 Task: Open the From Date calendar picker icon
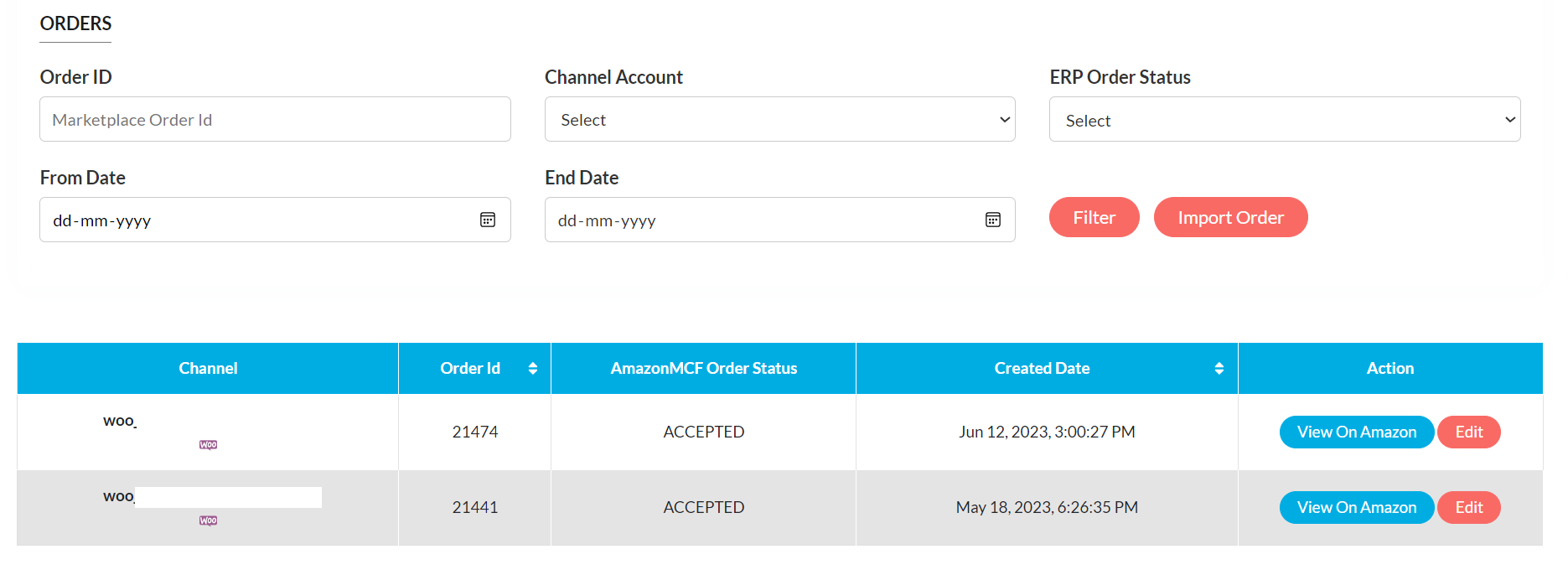pos(488,220)
